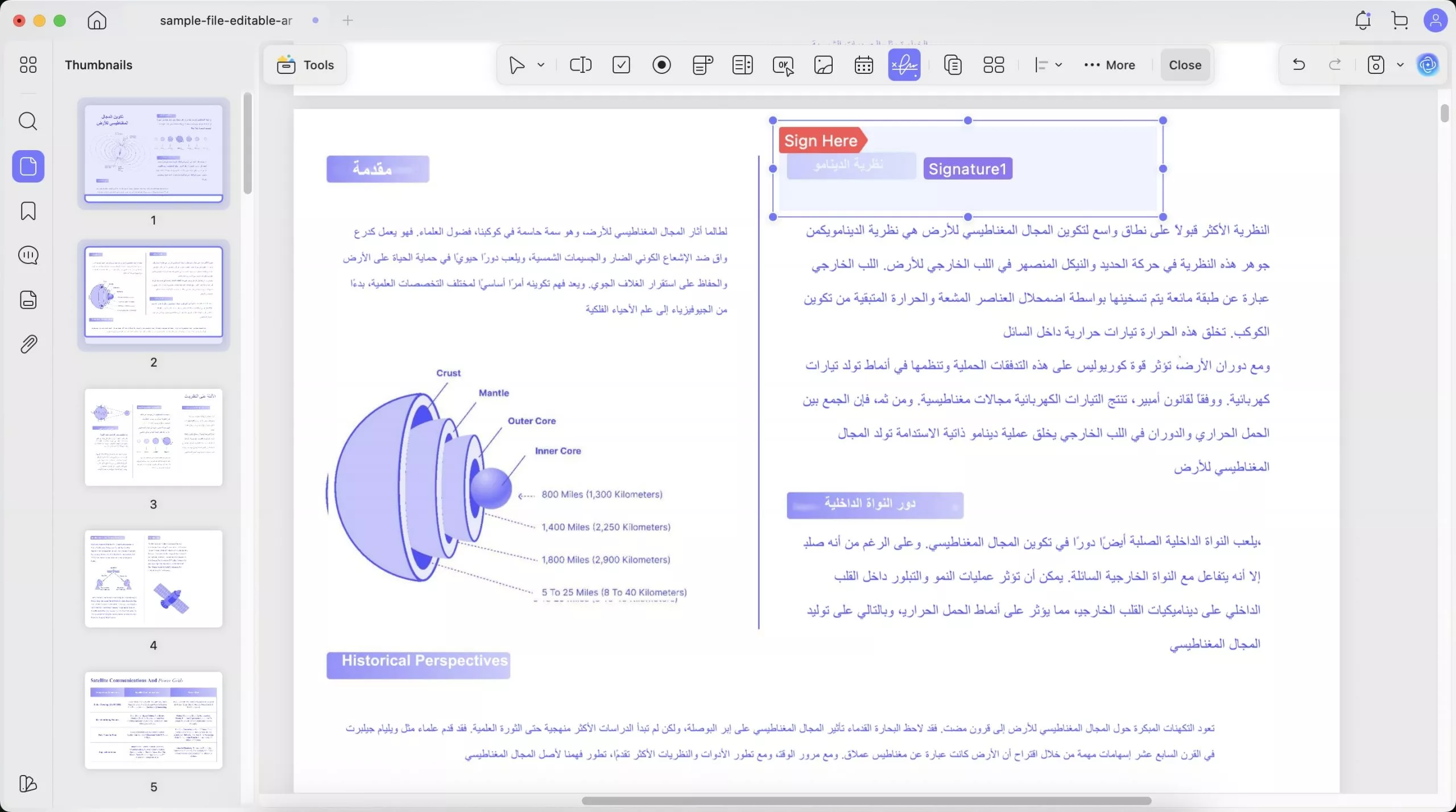Viewport: 1456px width, 812px height.
Task: Click the 1,400 Miles (2,250 Kilometers) label
Action: [606, 527]
